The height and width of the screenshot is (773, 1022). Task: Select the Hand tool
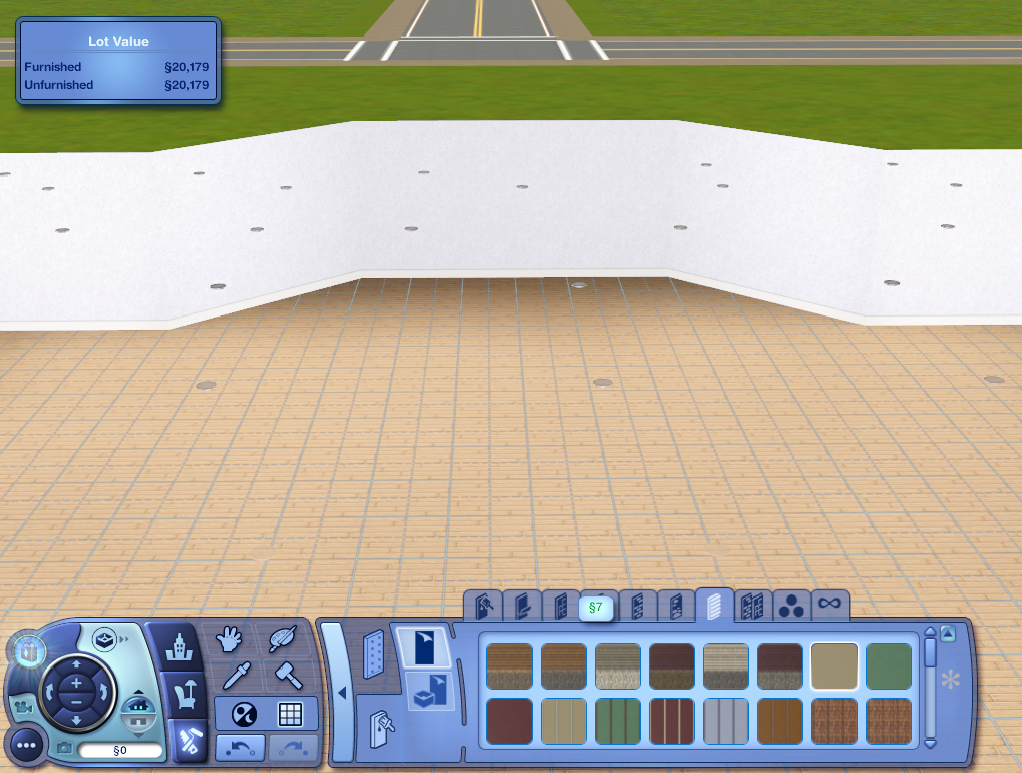click(x=229, y=639)
